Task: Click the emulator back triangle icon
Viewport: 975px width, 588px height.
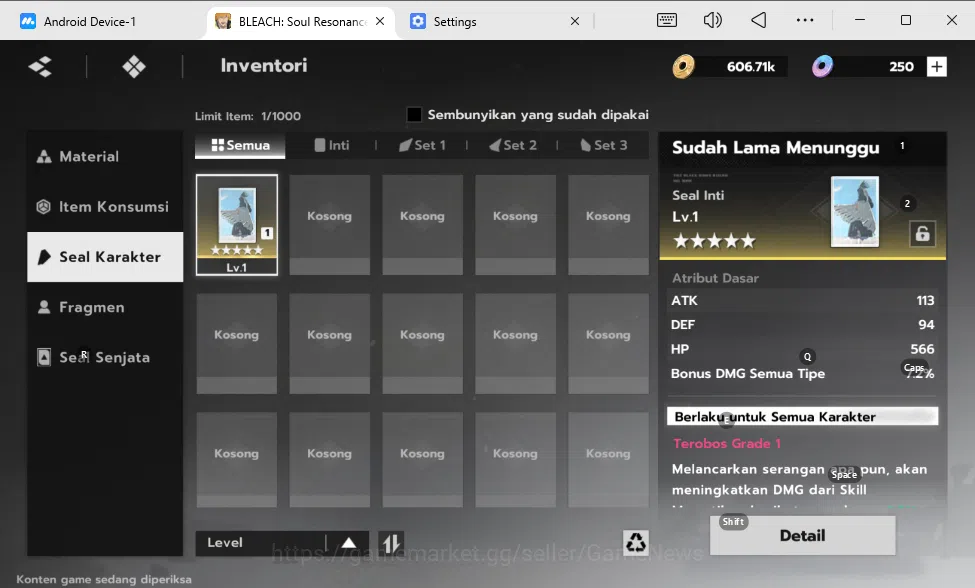Action: pyautogui.click(x=759, y=21)
